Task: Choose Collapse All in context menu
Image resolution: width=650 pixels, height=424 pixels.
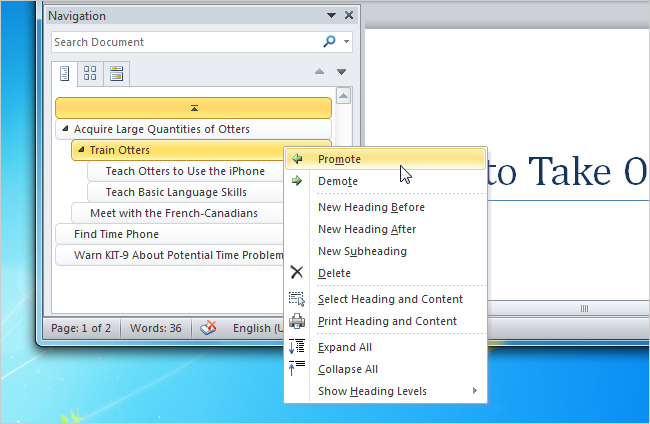Action: pyautogui.click(x=385, y=369)
